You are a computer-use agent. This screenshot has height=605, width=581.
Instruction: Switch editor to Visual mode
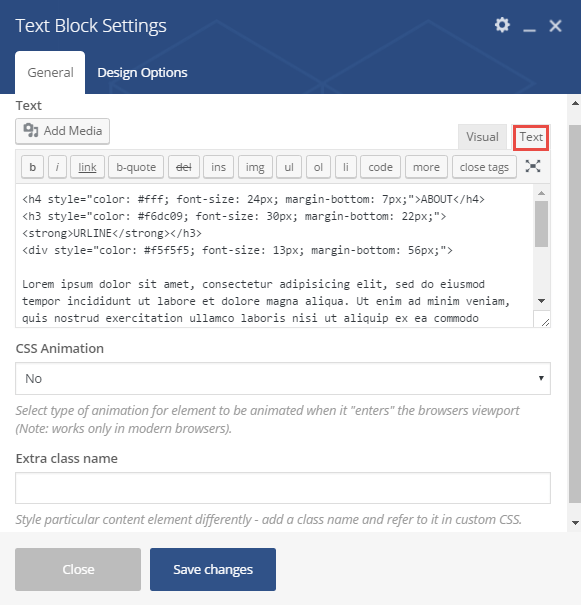[x=482, y=137]
